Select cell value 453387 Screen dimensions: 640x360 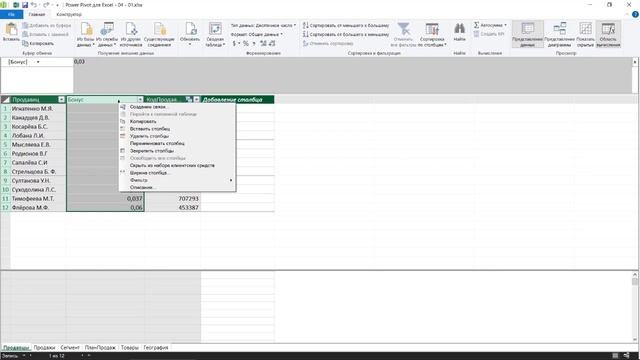[173, 207]
